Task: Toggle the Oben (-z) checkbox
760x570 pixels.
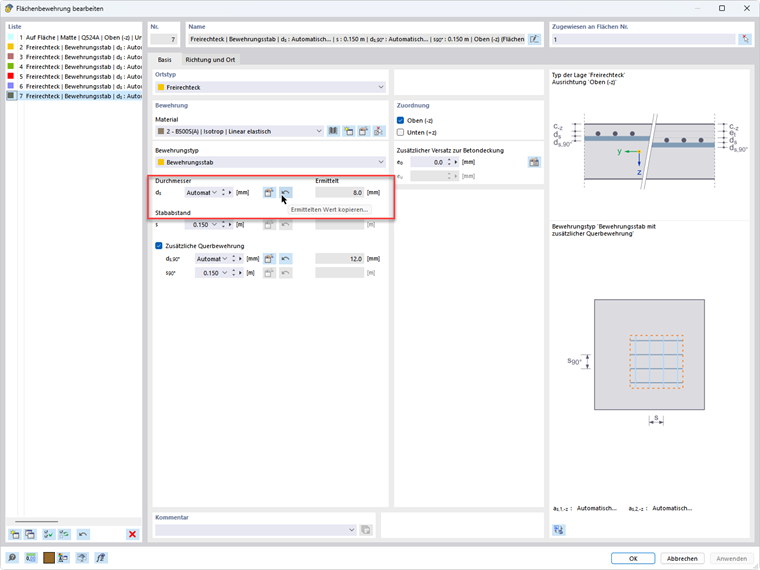Action: [400, 120]
